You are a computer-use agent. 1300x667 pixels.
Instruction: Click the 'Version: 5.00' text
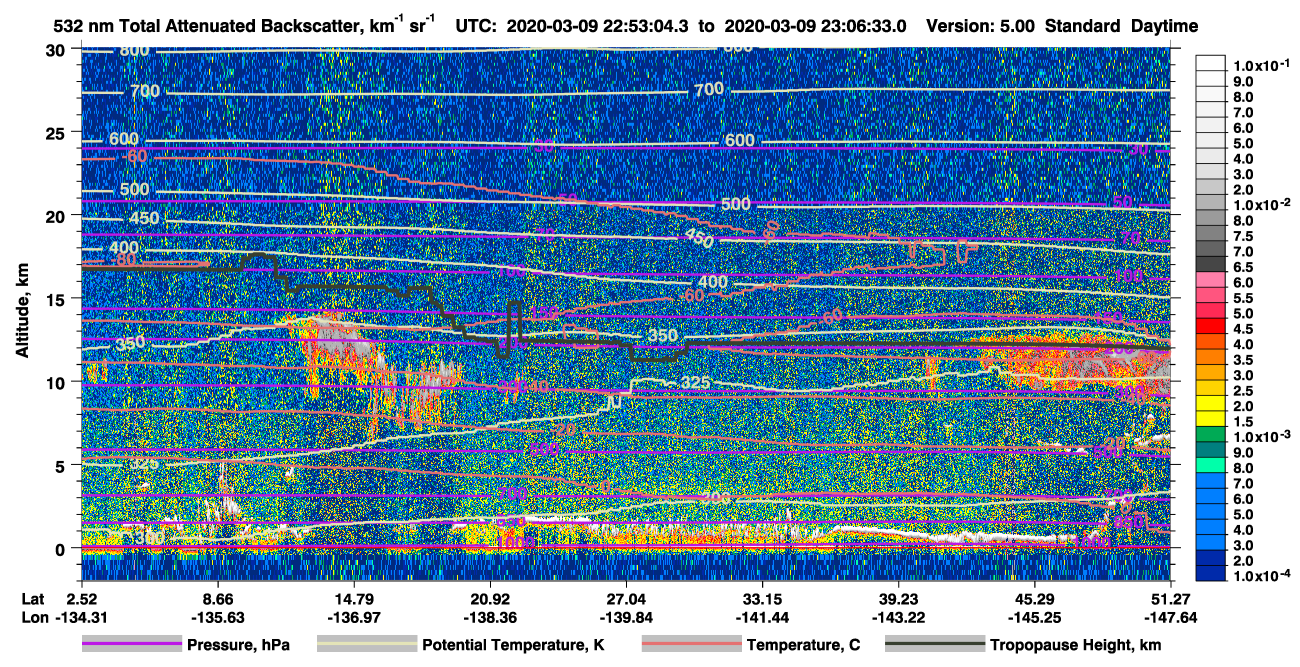tap(982, 26)
